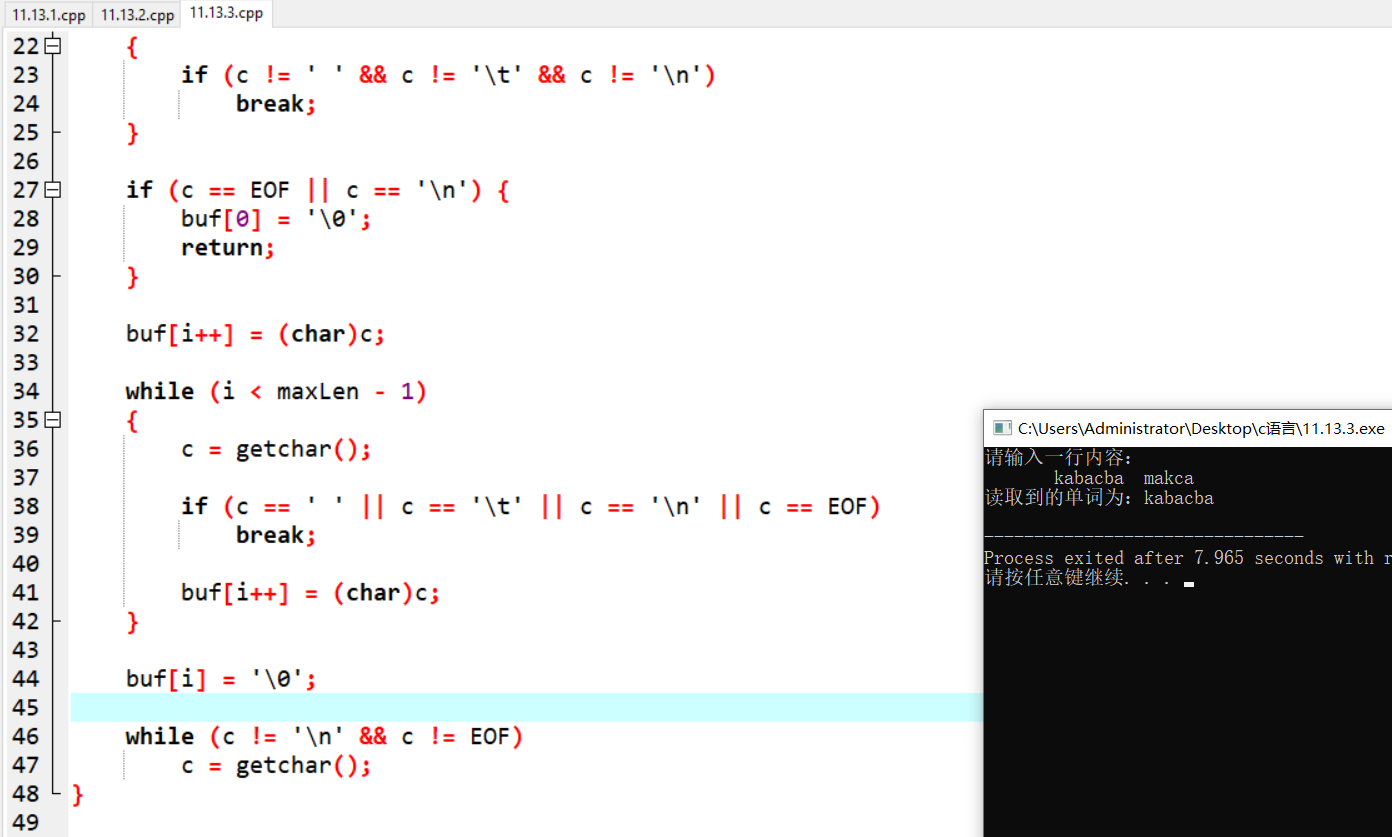1392x837 pixels.
Task: Collapse the if-block fold at line 27
Action: click(53, 190)
